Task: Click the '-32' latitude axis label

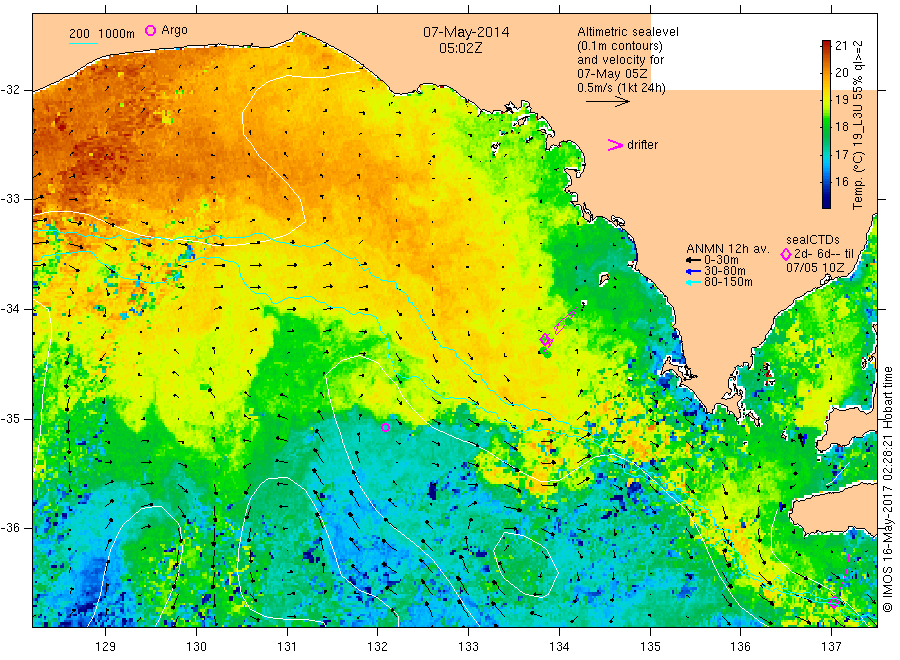Action: pyautogui.click(x=11, y=90)
